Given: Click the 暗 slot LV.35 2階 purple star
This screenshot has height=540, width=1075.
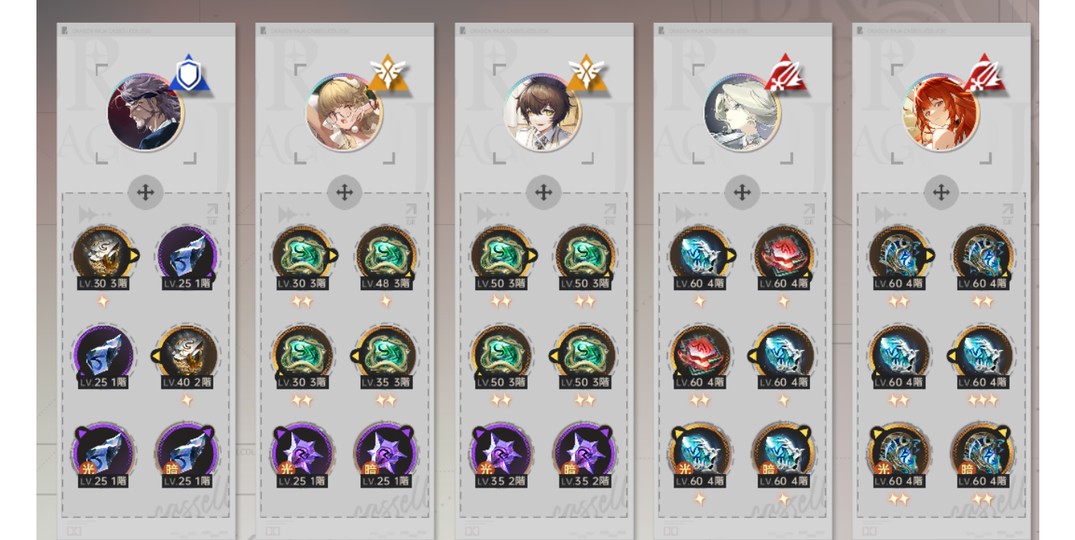Looking at the screenshot, I should pos(585,456).
